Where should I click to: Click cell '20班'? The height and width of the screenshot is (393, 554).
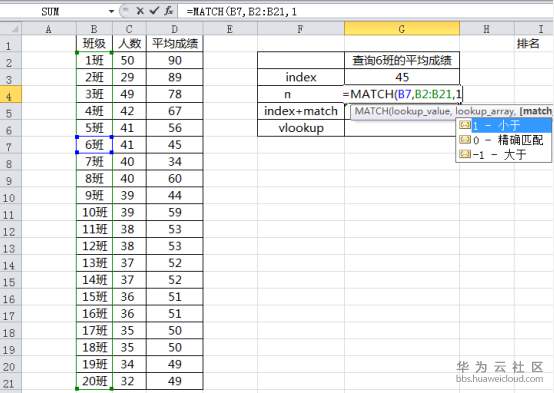tap(94, 381)
